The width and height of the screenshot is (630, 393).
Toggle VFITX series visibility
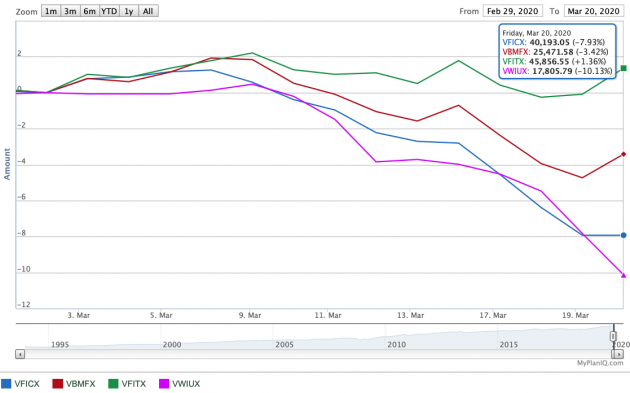(127, 384)
